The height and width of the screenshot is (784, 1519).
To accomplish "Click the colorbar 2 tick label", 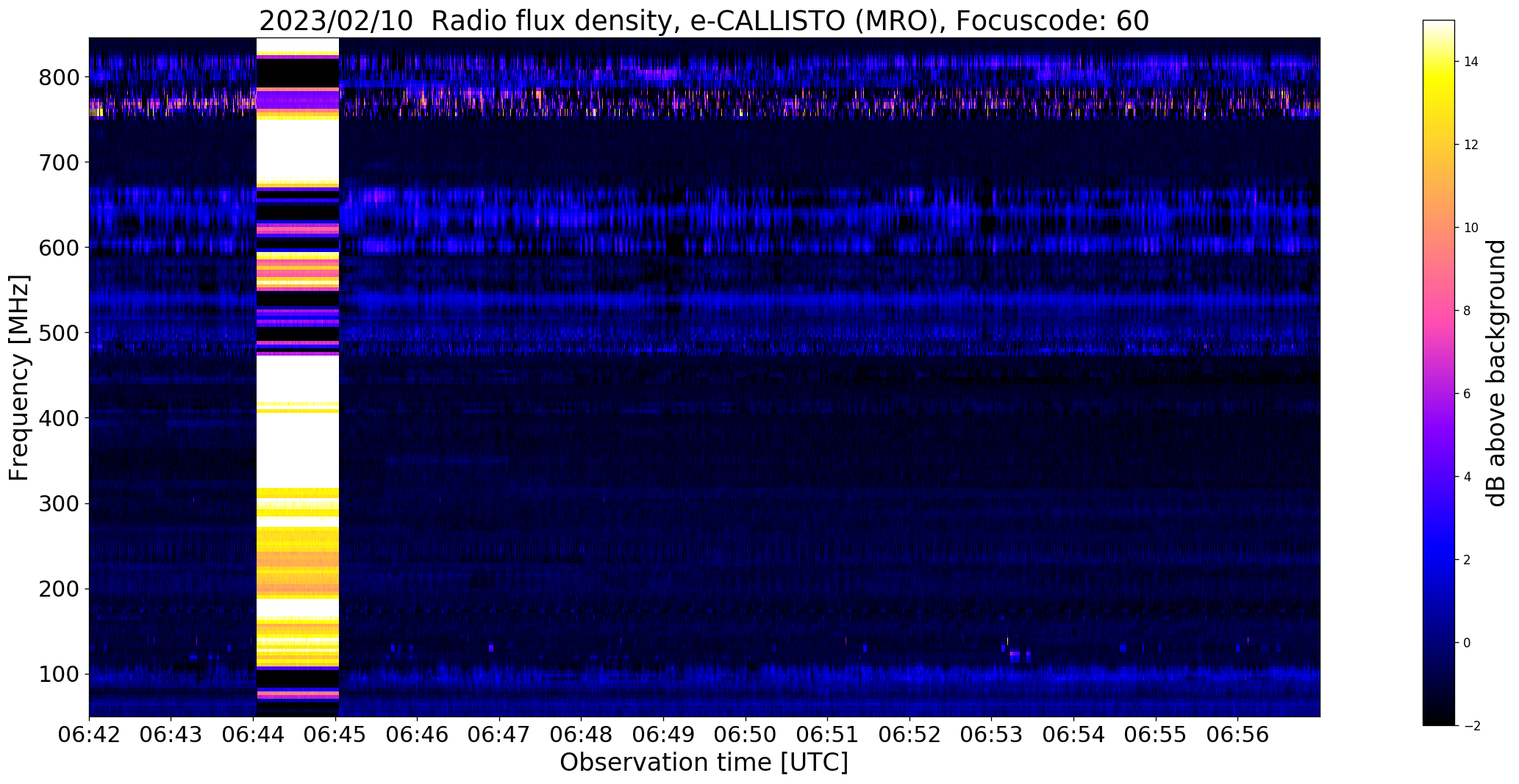I will [x=1467, y=560].
